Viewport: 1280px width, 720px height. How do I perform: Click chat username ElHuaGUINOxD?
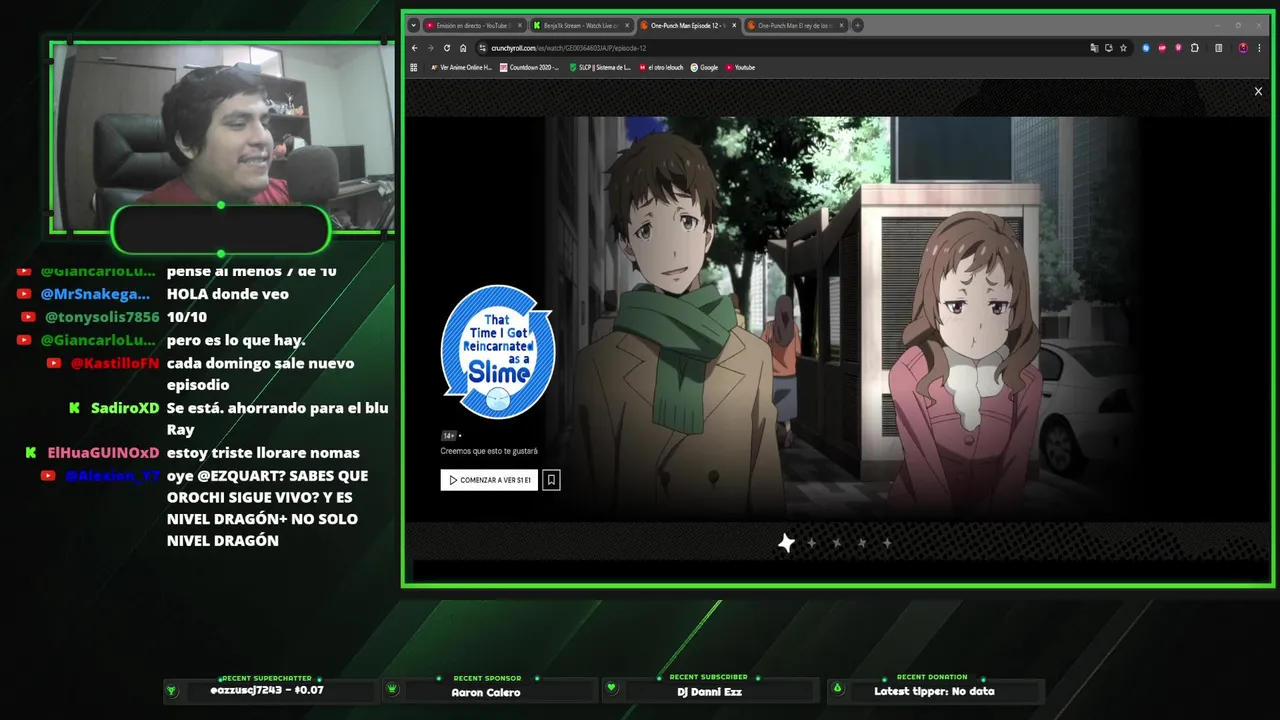click(x=104, y=453)
